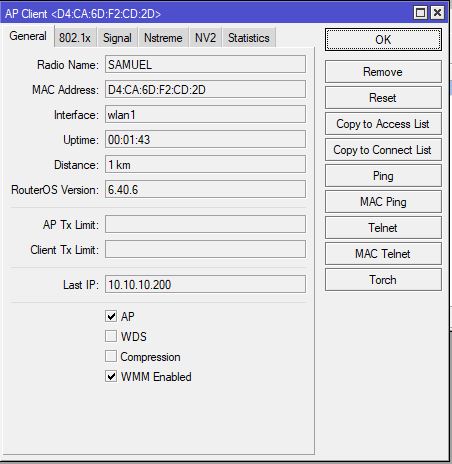Toggle the AP checkbox

(x=111, y=316)
